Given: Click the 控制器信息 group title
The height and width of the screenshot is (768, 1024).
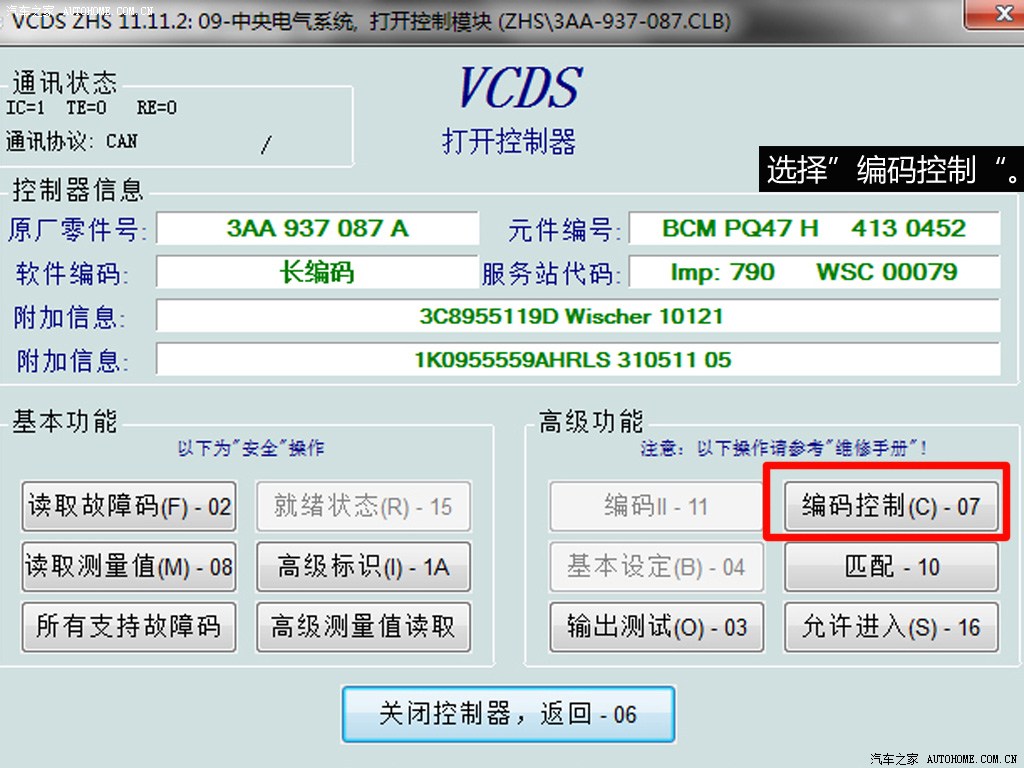Looking at the screenshot, I should pos(78,190).
